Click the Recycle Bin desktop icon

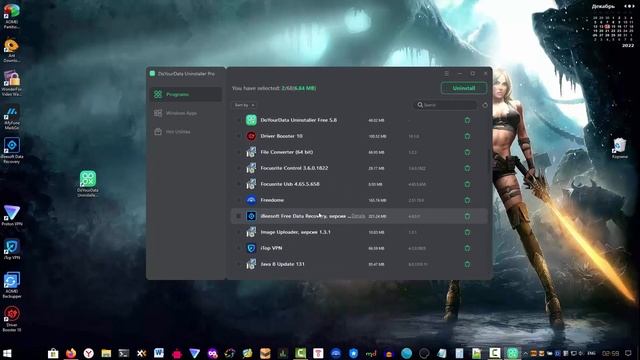click(620, 149)
